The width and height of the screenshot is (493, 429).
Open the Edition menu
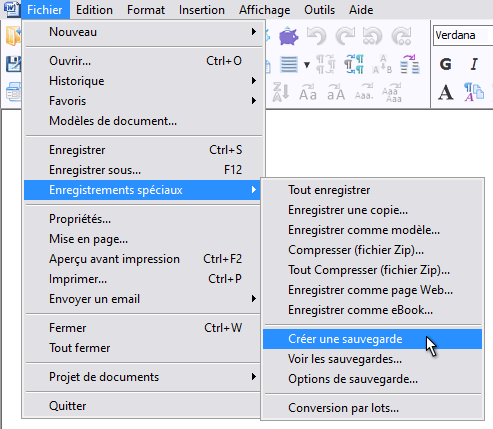94,10
